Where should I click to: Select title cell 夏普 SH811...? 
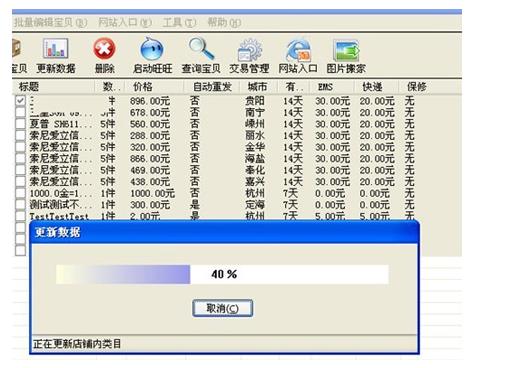pyautogui.click(x=61, y=124)
